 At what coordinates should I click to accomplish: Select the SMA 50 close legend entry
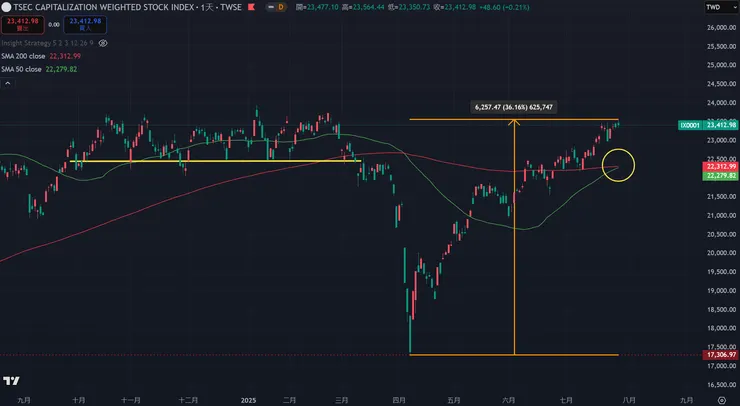(39, 69)
